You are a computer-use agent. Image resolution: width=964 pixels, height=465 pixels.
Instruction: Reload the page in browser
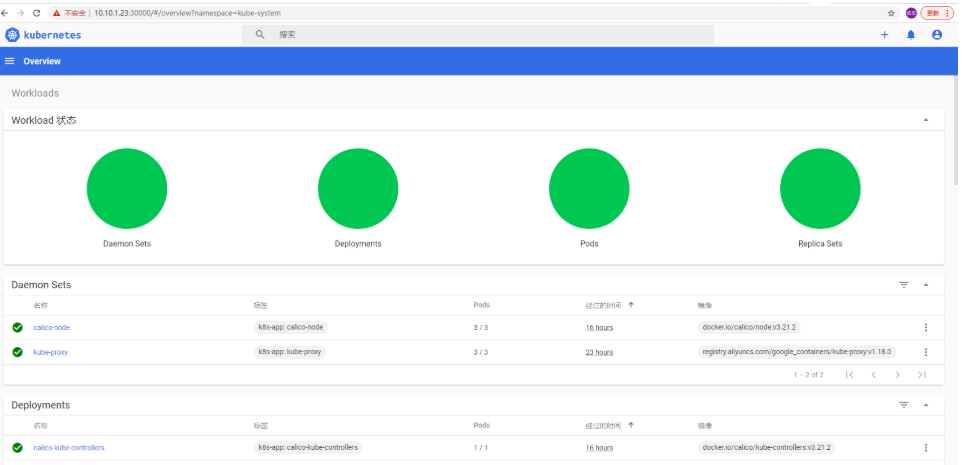[37, 13]
